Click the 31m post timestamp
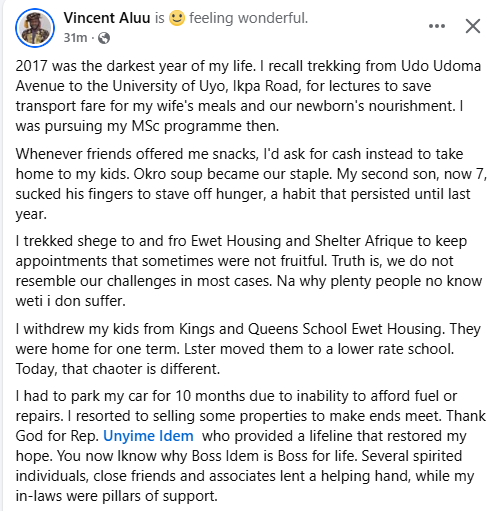 click(x=75, y=38)
